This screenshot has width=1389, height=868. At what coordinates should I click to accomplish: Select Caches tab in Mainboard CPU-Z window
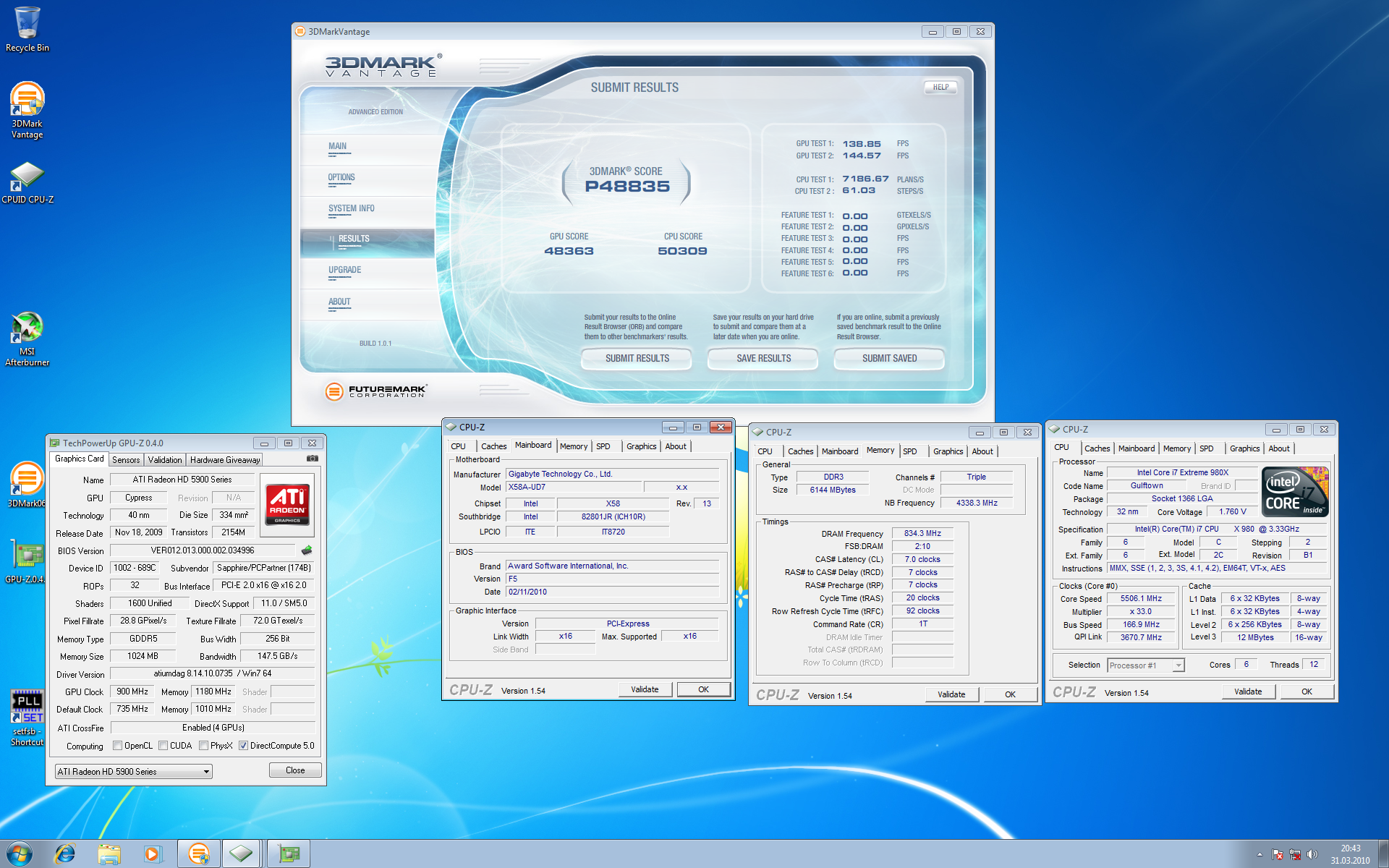pyautogui.click(x=494, y=446)
